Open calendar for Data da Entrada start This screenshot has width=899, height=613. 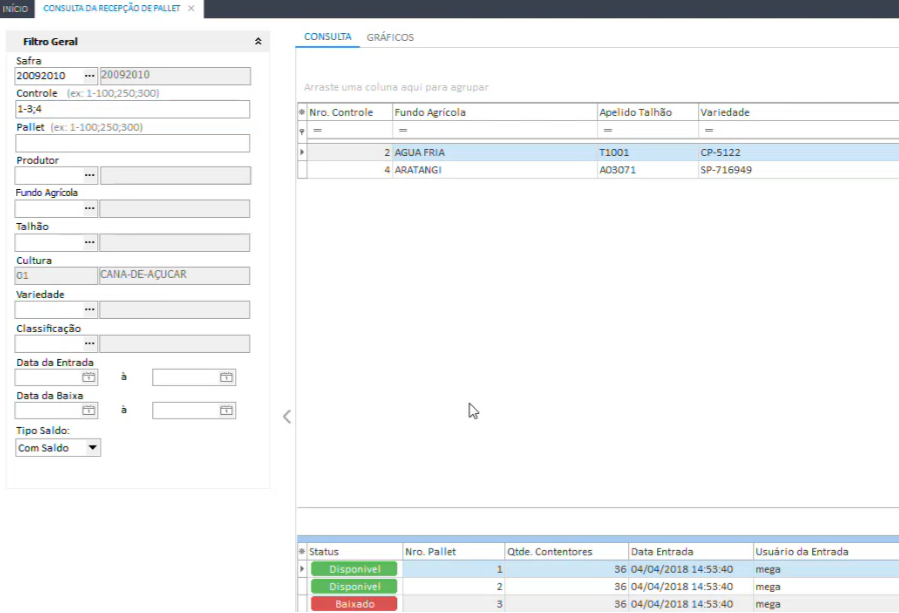[x=89, y=378]
